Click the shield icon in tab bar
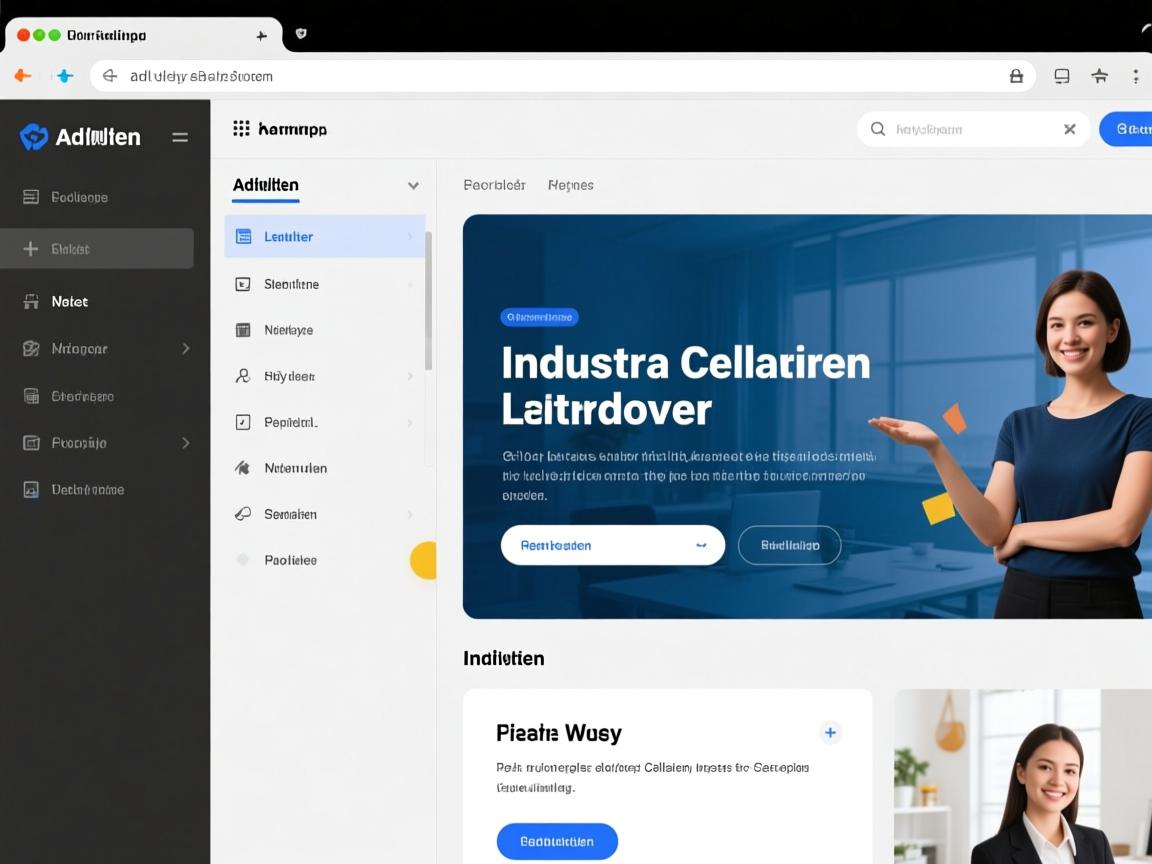The image size is (1152, 864). tap(301, 34)
